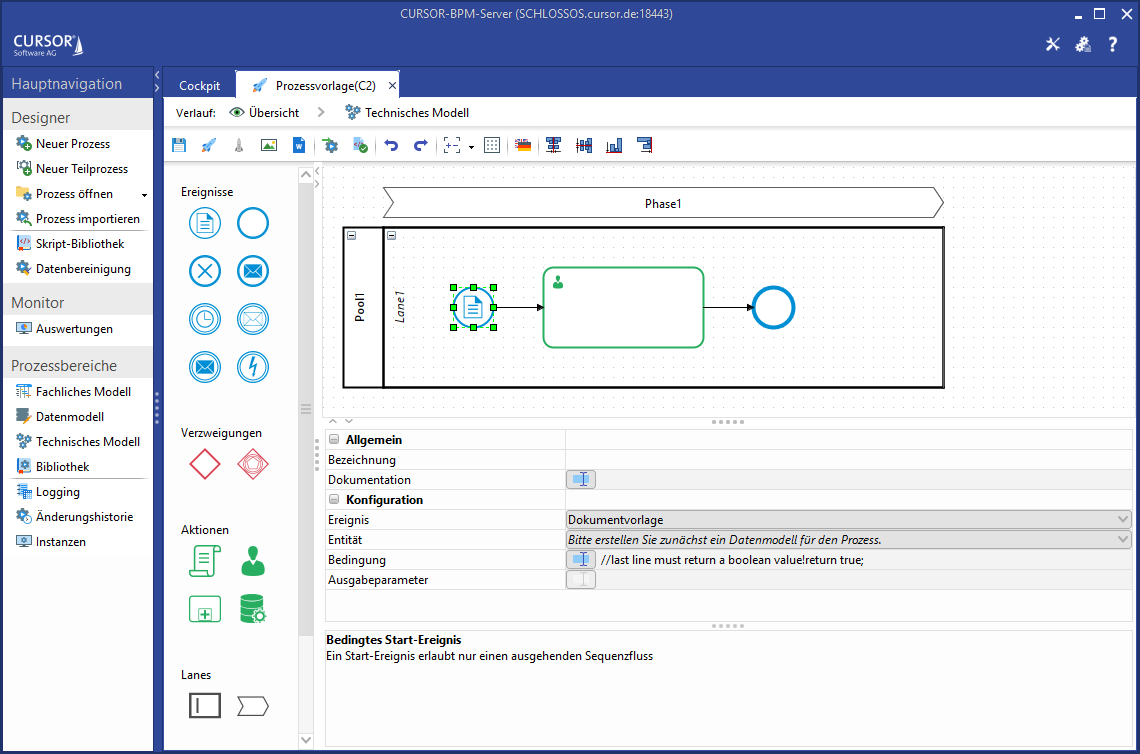Click the blue rocket icon in toolbar
The image size is (1140, 754).
tap(208, 146)
